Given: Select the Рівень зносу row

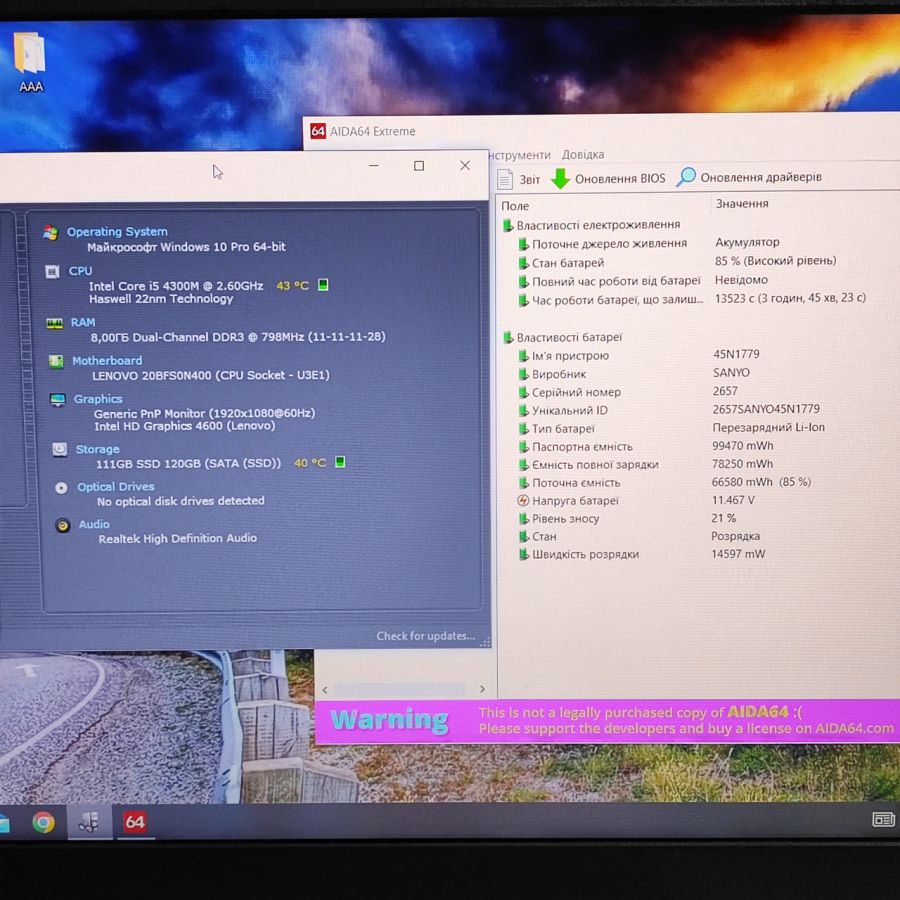Looking at the screenshot, I should tap(627, 518).
